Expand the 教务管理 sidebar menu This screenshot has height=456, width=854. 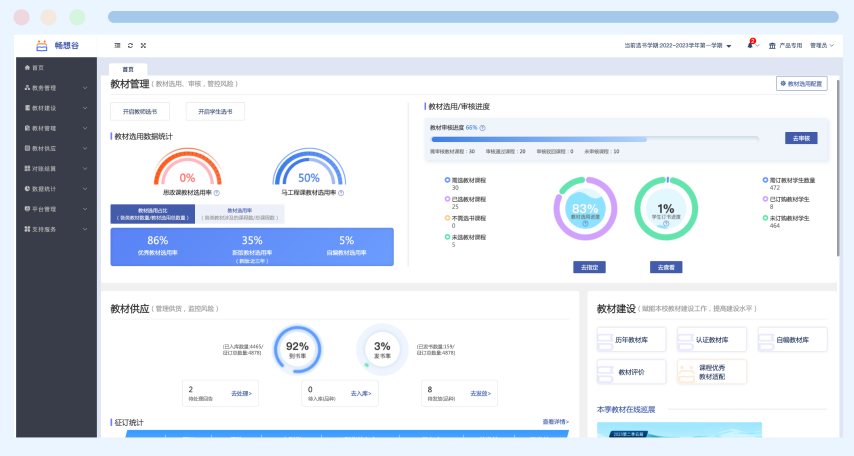coord(56,88)
